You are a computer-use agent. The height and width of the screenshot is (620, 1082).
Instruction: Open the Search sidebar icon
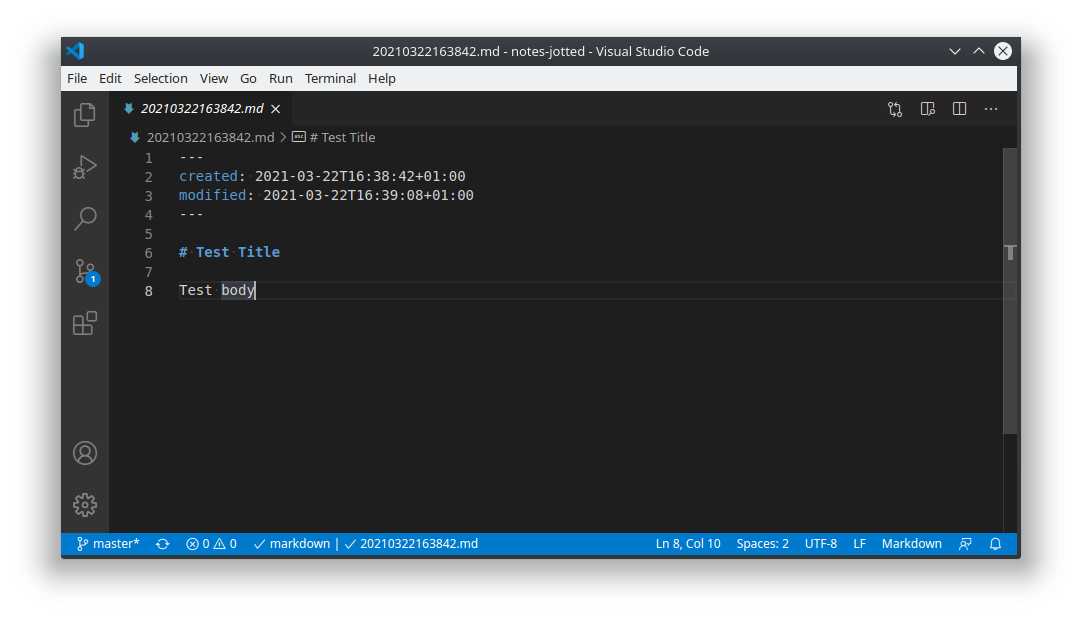(84, 218)
